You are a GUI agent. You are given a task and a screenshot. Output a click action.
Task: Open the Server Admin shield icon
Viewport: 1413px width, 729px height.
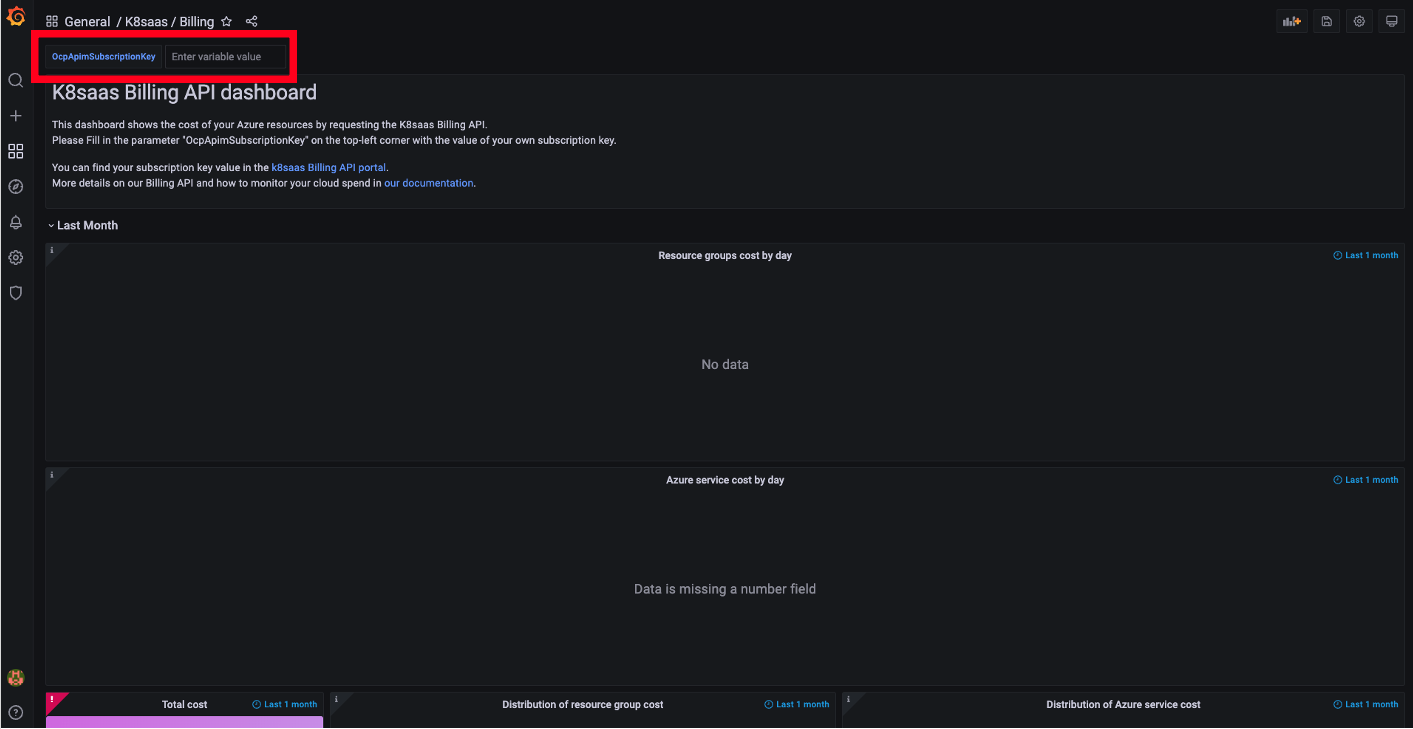(16, 293)
